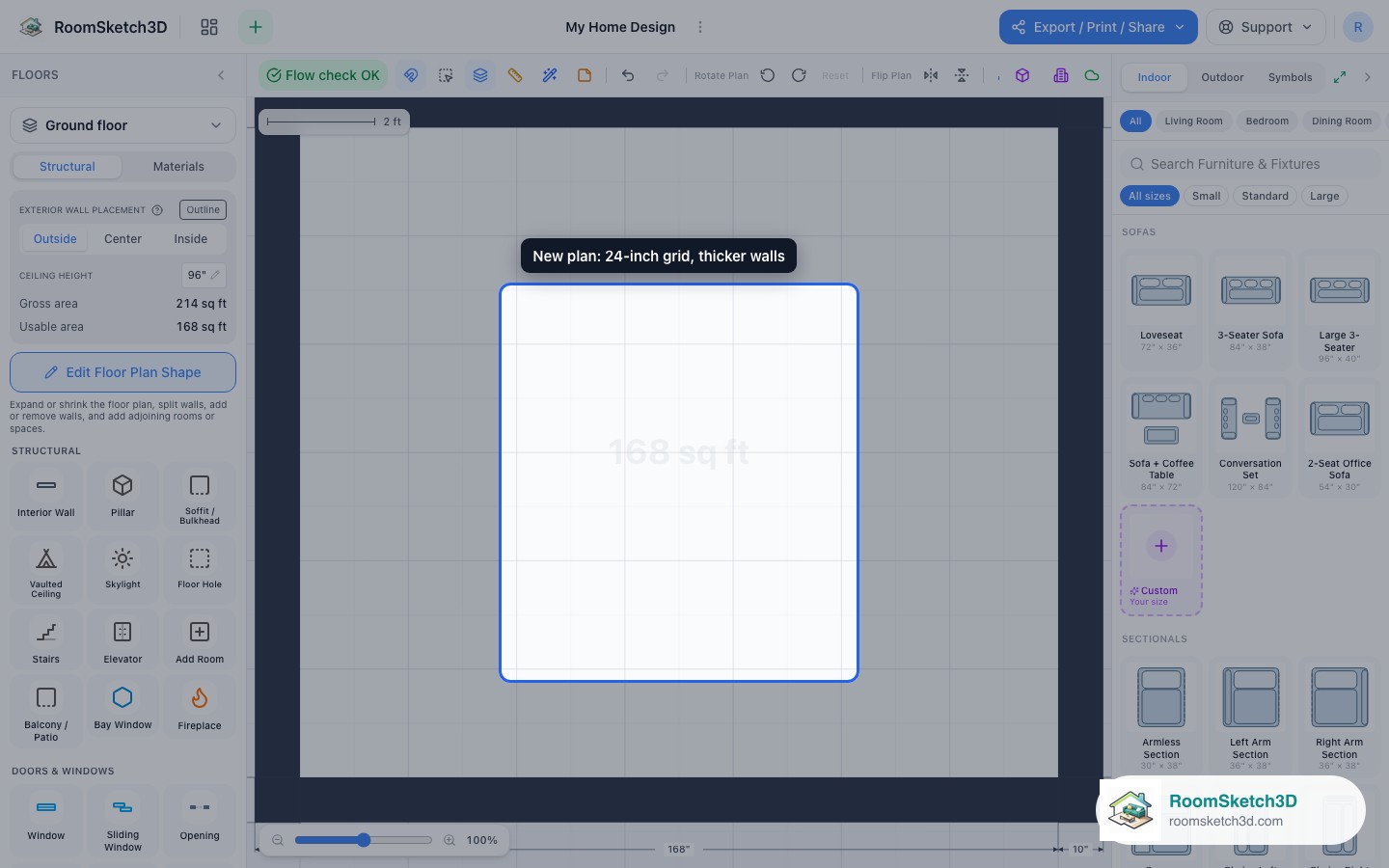The height and width of the screenshot is (868, 1389).
Task: Adjust the canvas zoom slider
Action: point(364,840)
